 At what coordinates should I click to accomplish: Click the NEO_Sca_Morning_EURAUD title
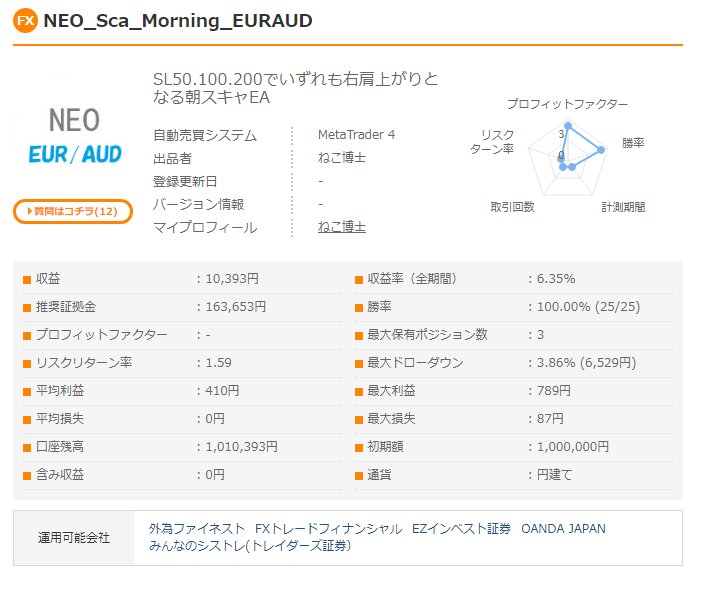tap(178, 21)
